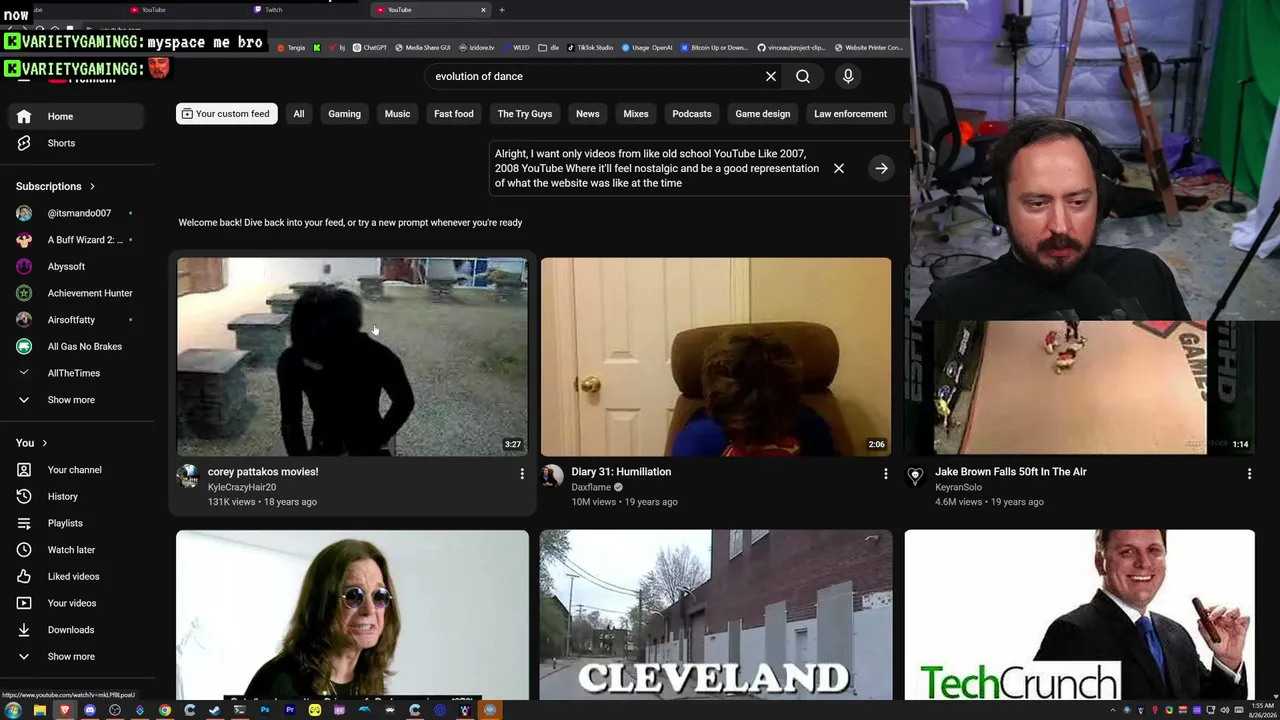
Task: Expand the You section chevron
Action: [44, 443]
